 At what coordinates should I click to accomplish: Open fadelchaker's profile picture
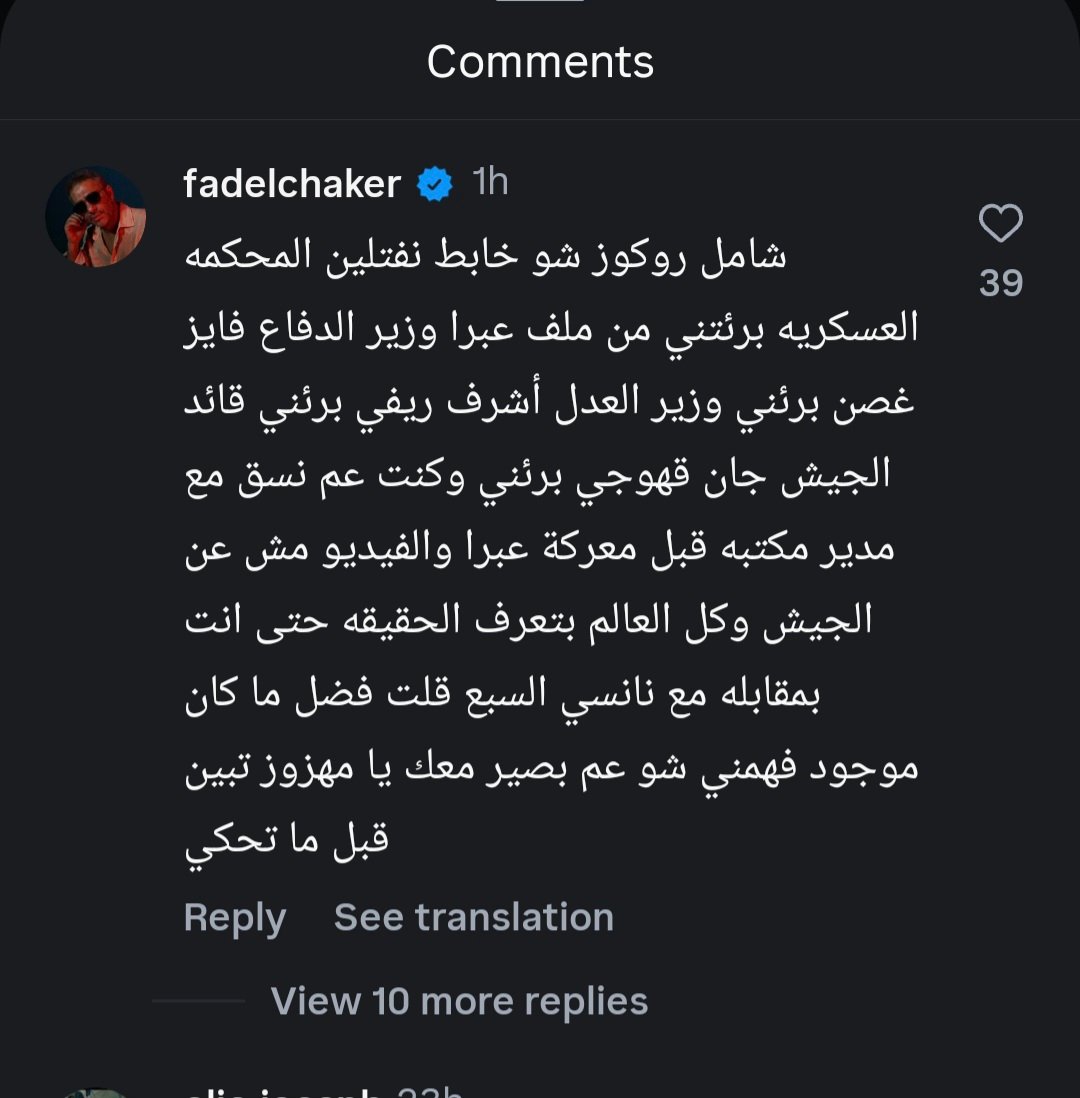point(96,216)
